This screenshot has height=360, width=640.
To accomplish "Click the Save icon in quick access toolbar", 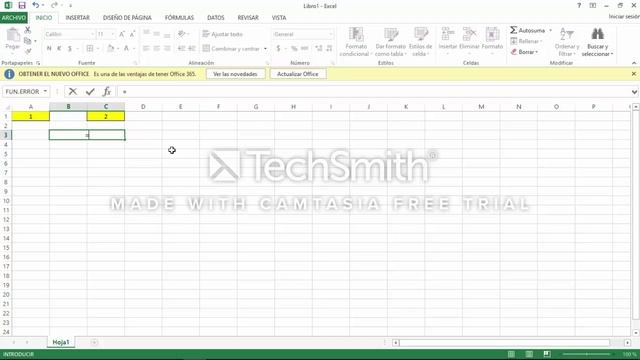I will click(x=22, y=6).
